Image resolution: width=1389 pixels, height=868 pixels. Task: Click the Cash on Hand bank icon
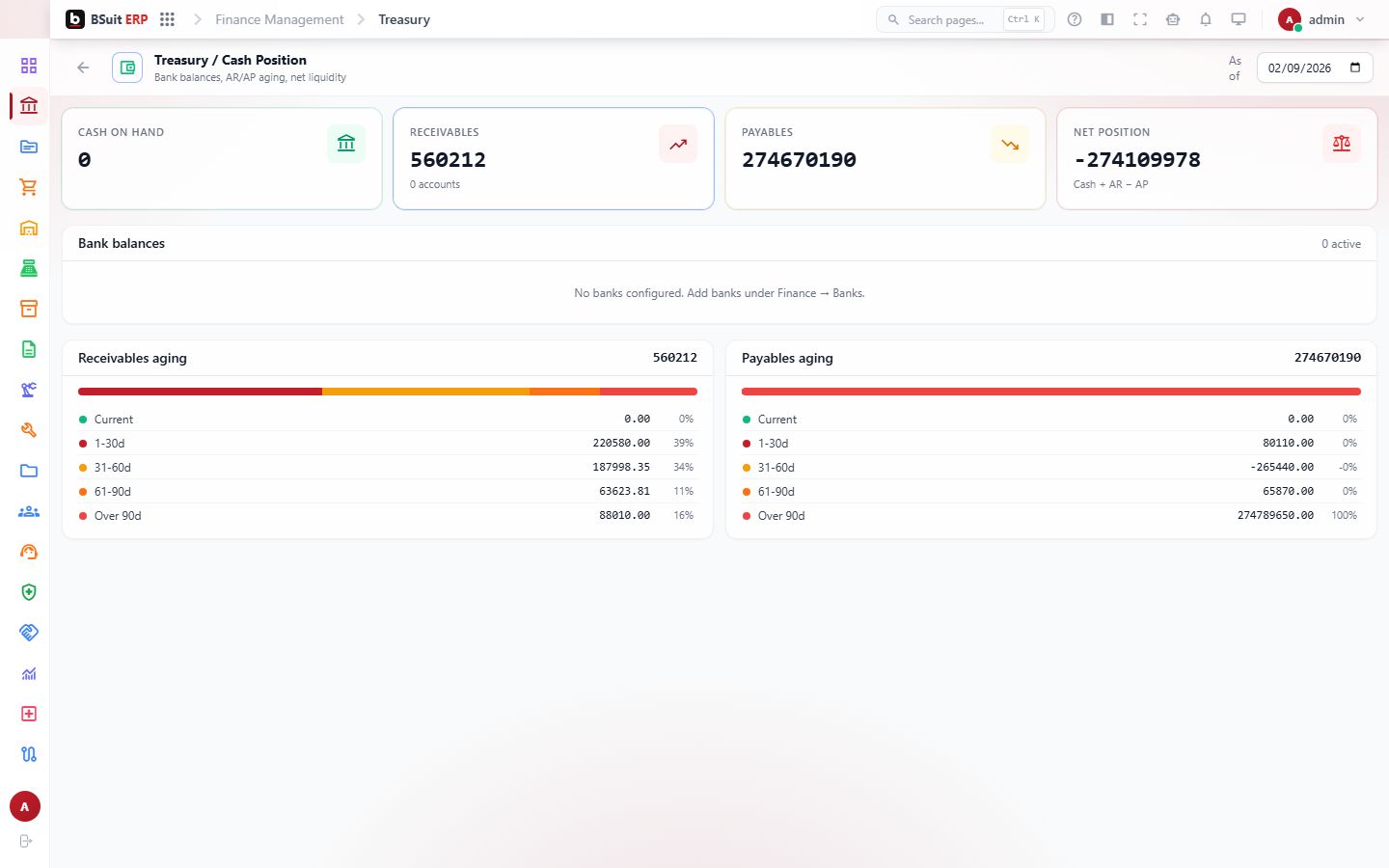[x=346, y=145]
